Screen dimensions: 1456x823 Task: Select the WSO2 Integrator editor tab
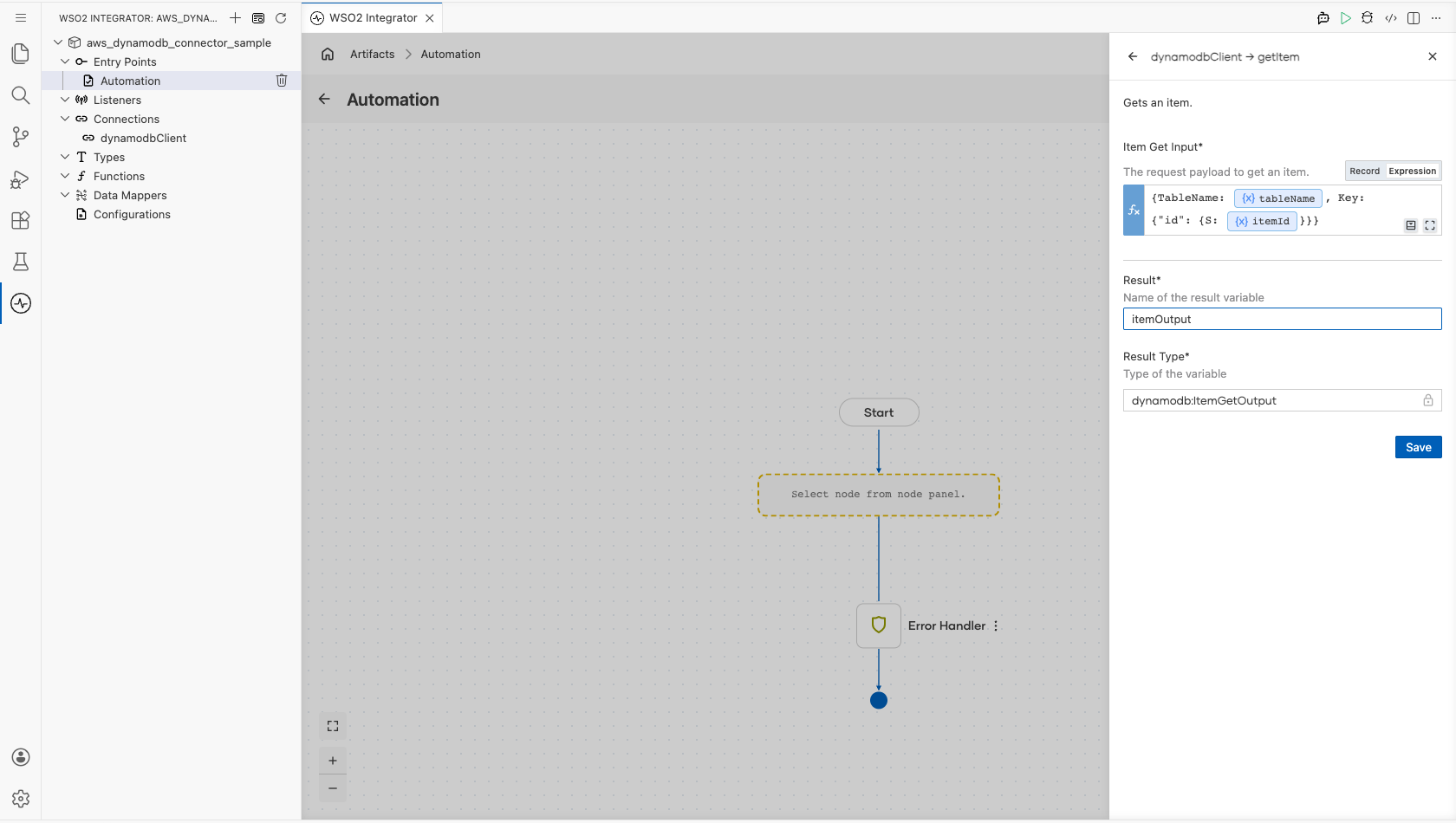click(373, 17)
